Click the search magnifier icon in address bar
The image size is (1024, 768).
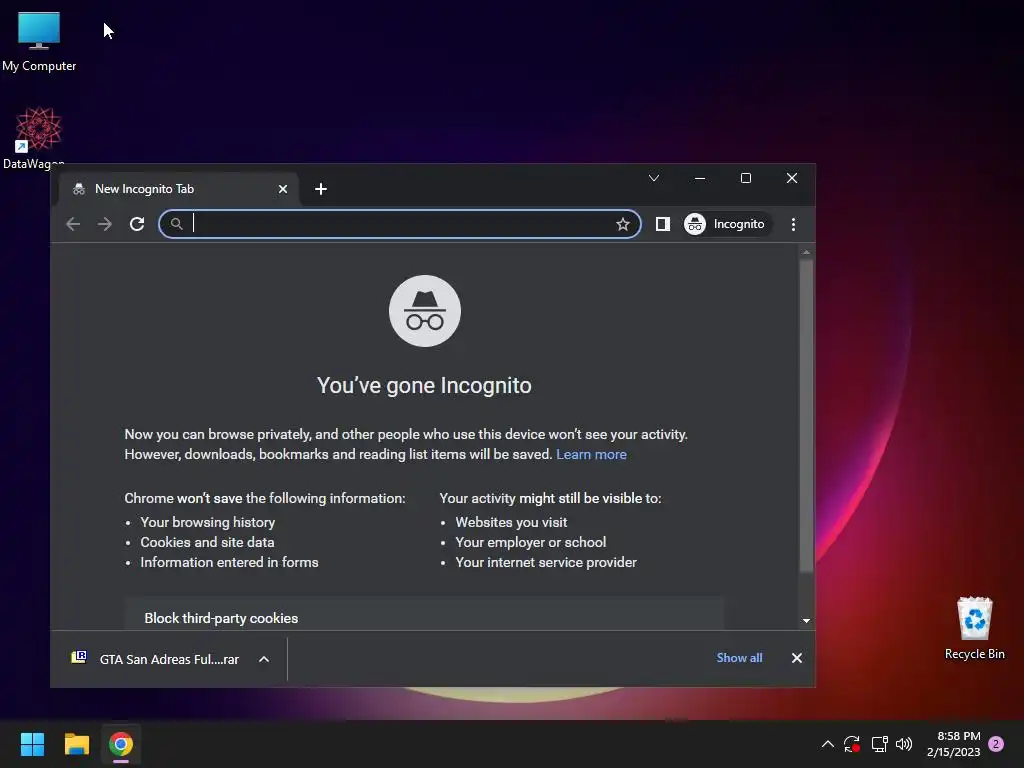pyautogui.click(x=176, y=224)
